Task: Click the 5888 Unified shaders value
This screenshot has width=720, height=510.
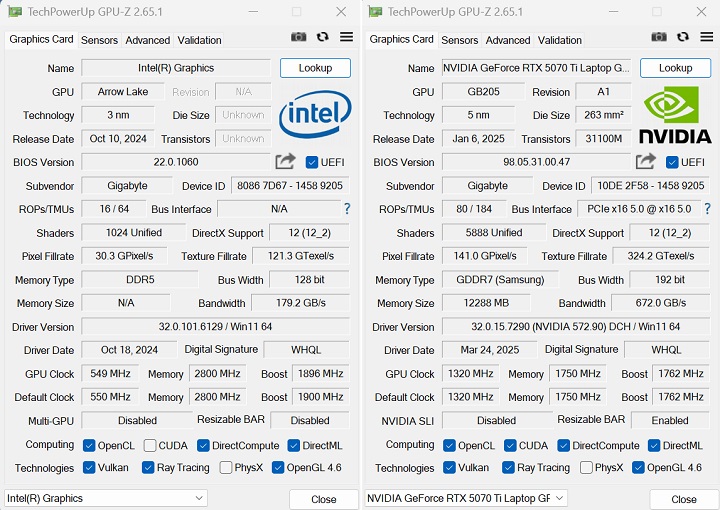Action: (494, 232)
